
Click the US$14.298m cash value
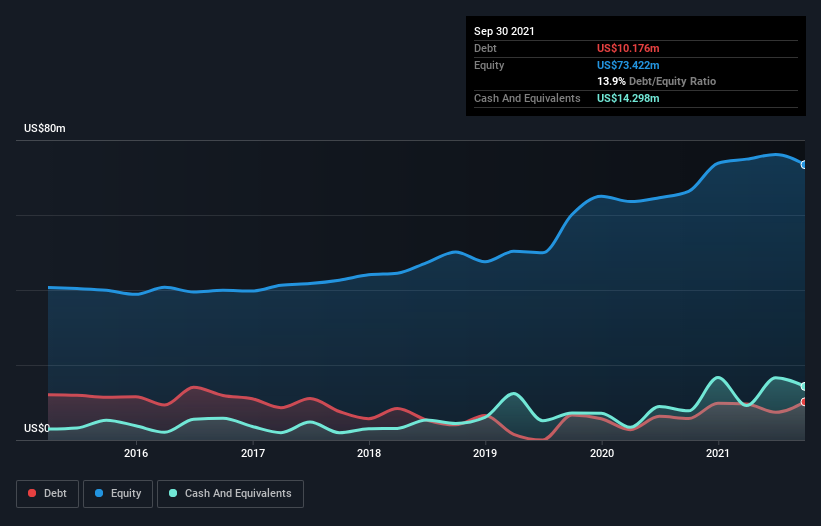click(628, 98)
